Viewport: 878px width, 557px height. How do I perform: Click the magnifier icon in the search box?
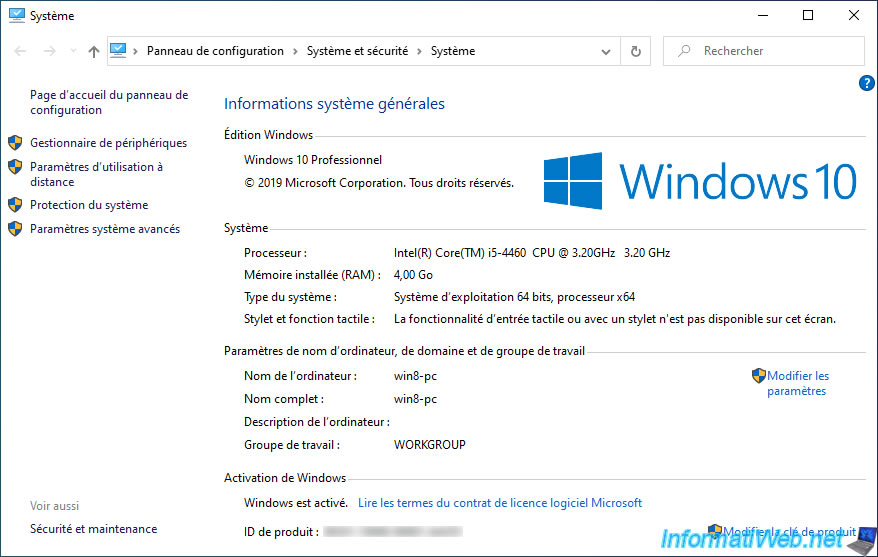(x=684, y=51)
